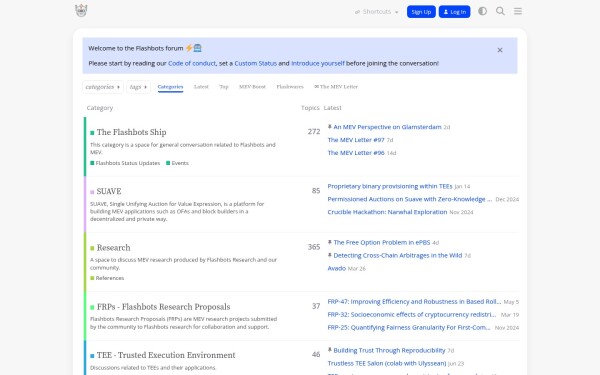Toggle the dark/light theme icon
600x375 pixels.
[483, 11]
